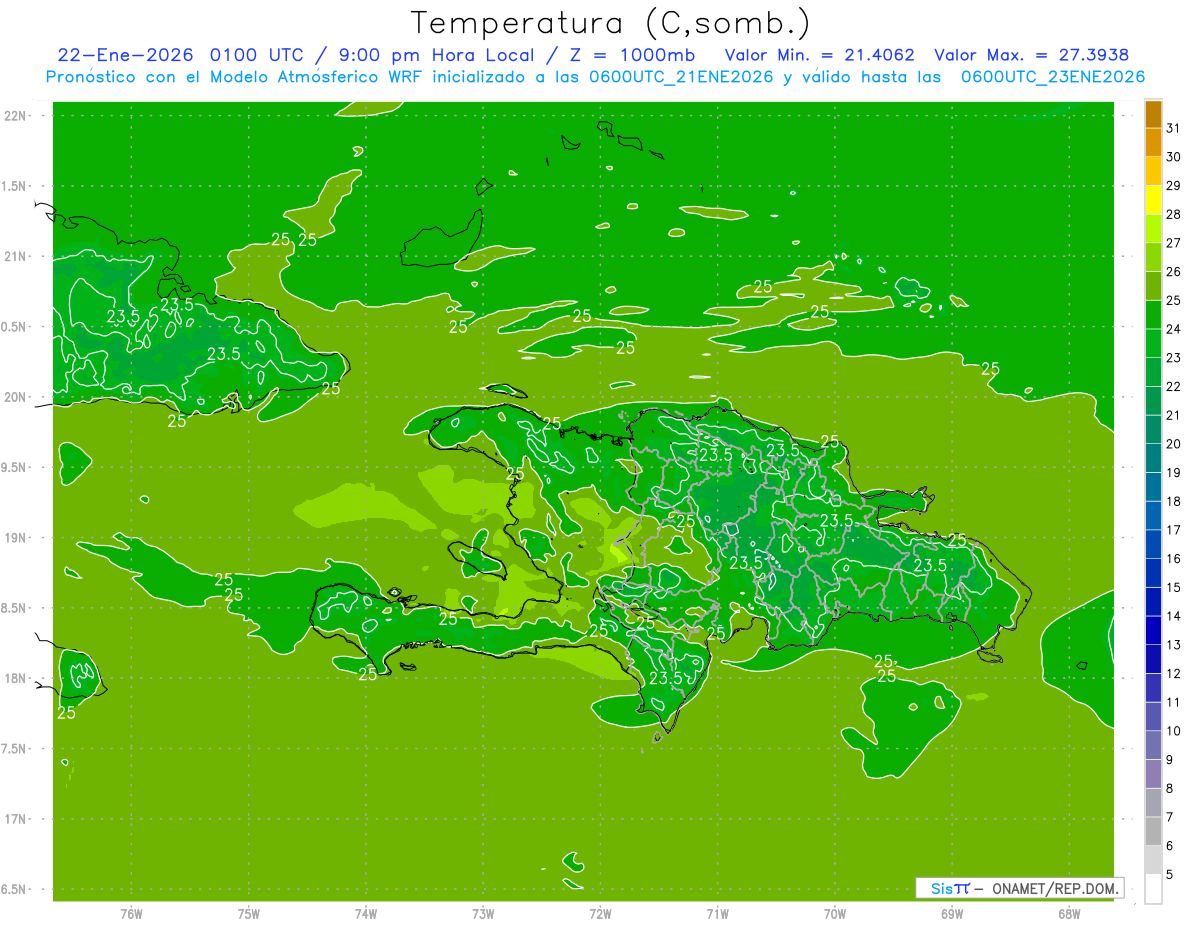Click the '71W' longitude axis label
Screen dimensions: 1200x927
click(x=717, y=913)
